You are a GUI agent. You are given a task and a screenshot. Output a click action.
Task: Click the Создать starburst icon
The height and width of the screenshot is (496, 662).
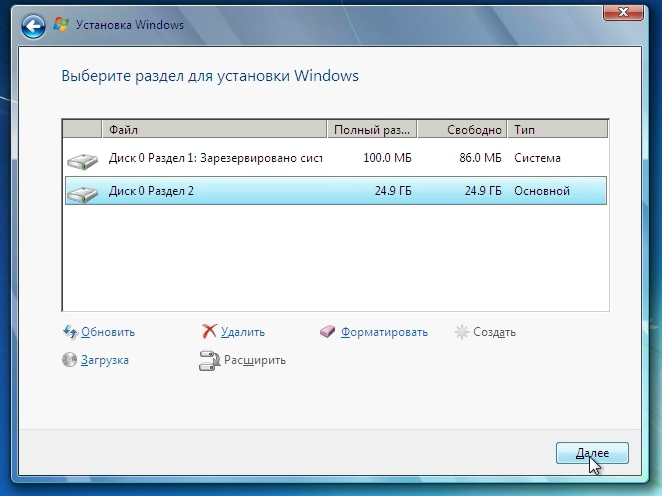coord(461,332)
